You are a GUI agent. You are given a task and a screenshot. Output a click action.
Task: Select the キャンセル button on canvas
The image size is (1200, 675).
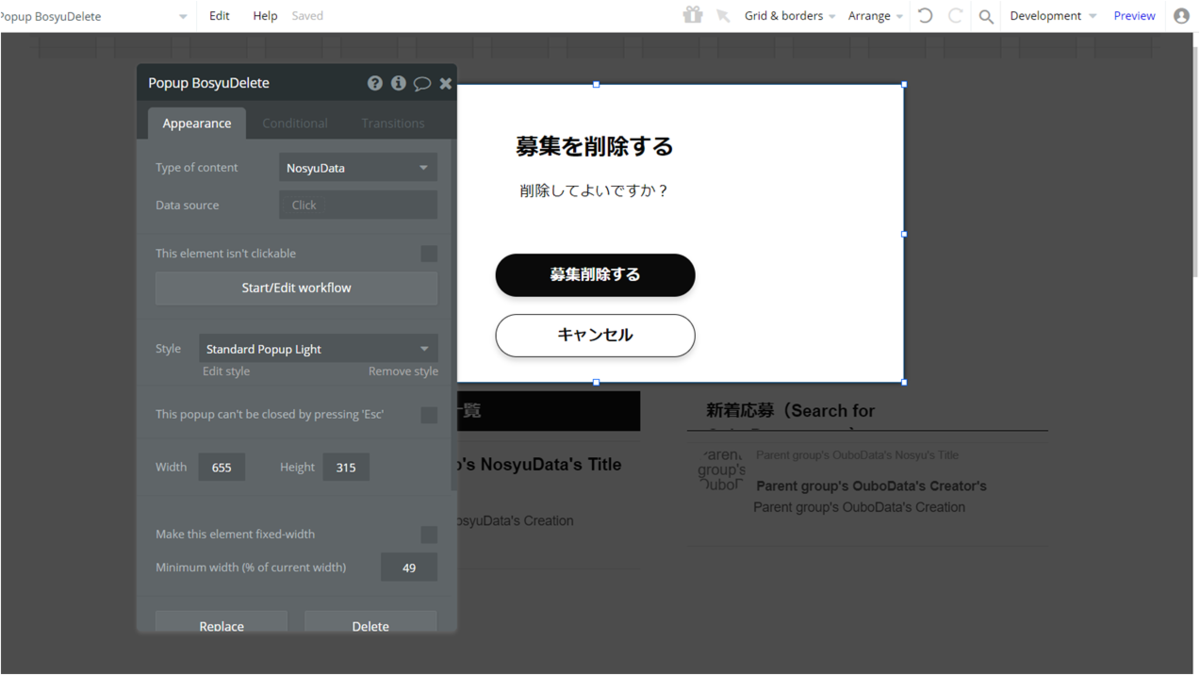[595, 335]
